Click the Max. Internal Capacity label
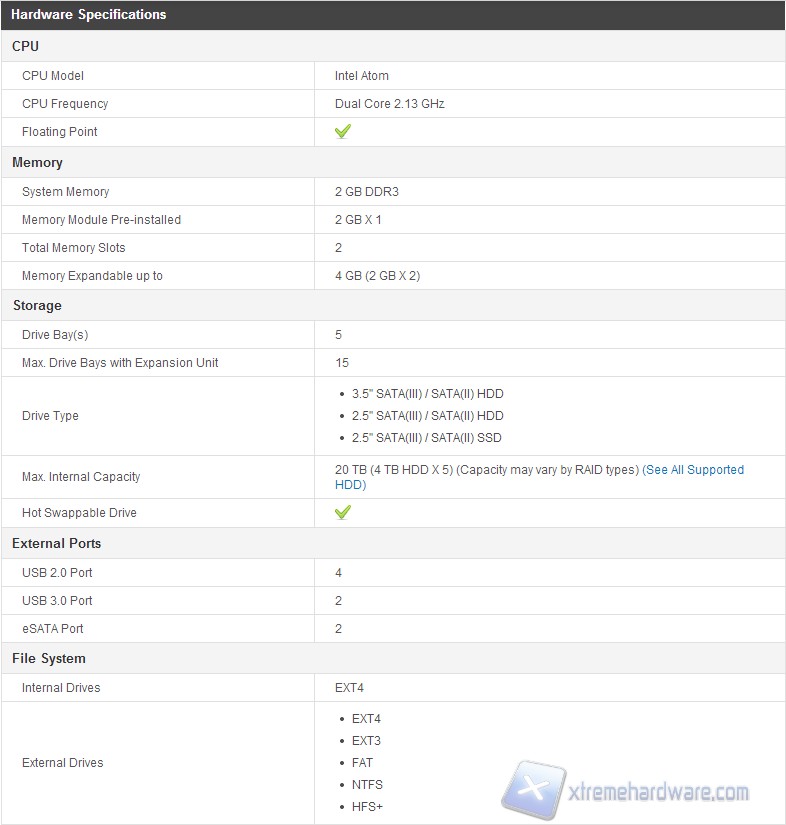Viewport: 786px width, 825px height. [81, 477]
